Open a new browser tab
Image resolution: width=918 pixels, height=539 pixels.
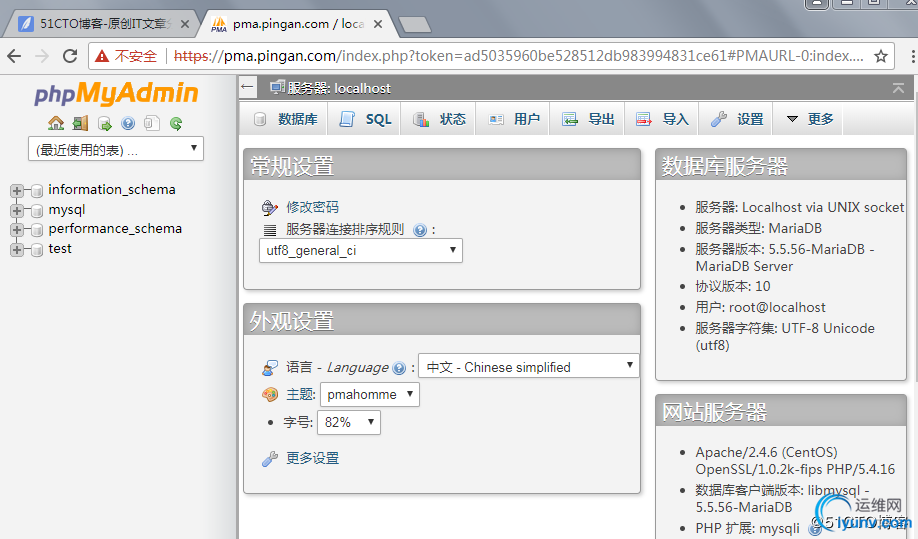tap(415, 25)
